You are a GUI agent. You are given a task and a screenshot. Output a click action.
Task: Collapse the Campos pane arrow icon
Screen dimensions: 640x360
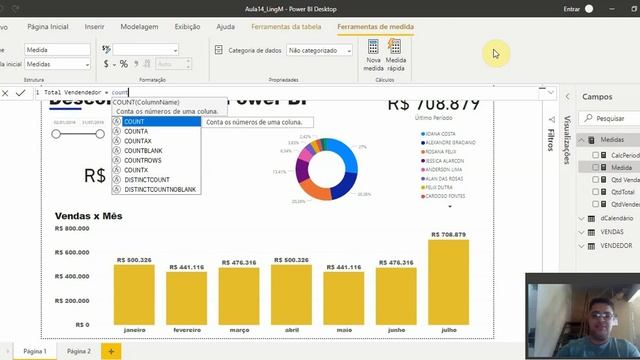coord(567,97)
